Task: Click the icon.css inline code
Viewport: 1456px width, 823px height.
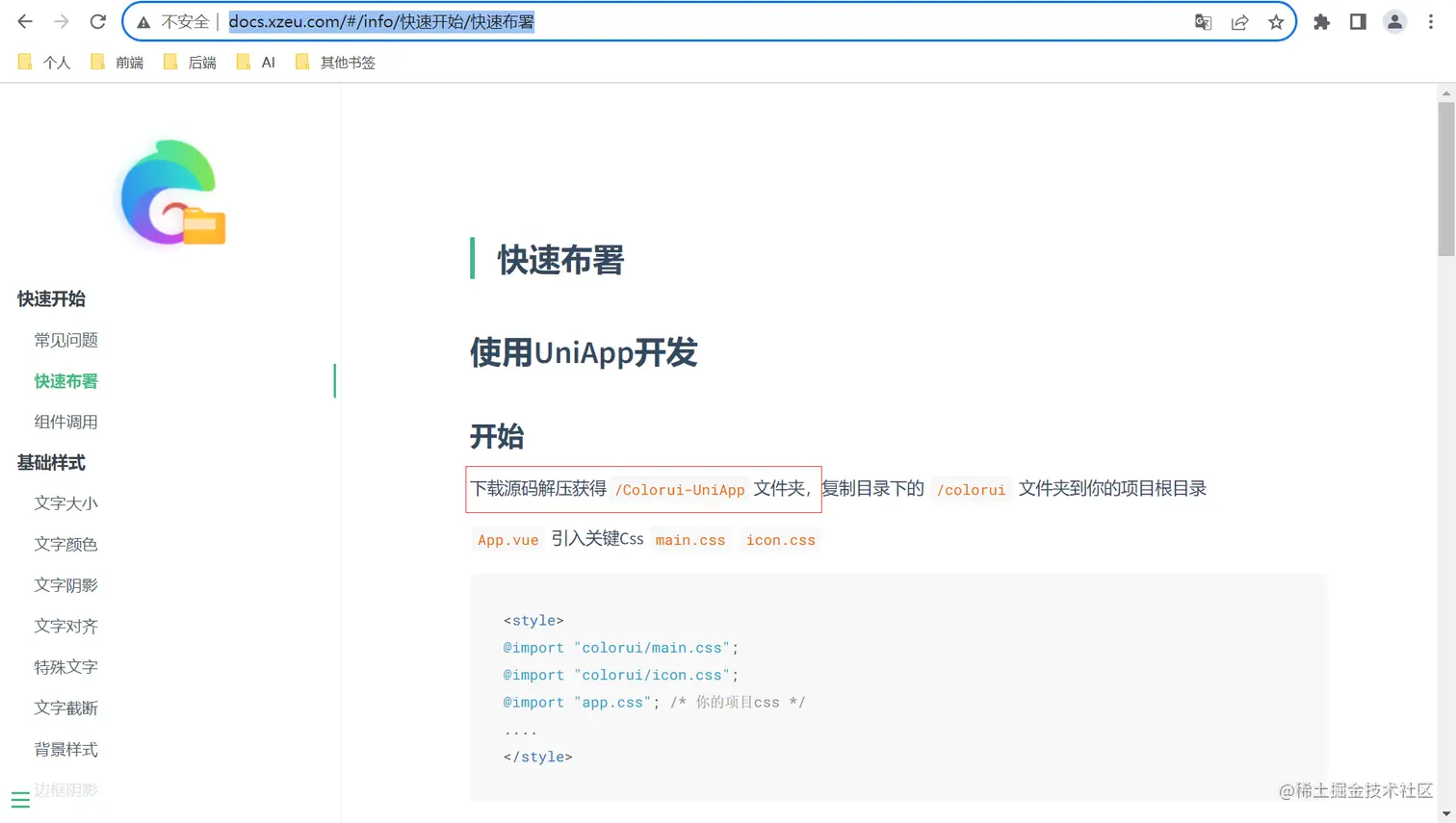Action: [781, 540]
